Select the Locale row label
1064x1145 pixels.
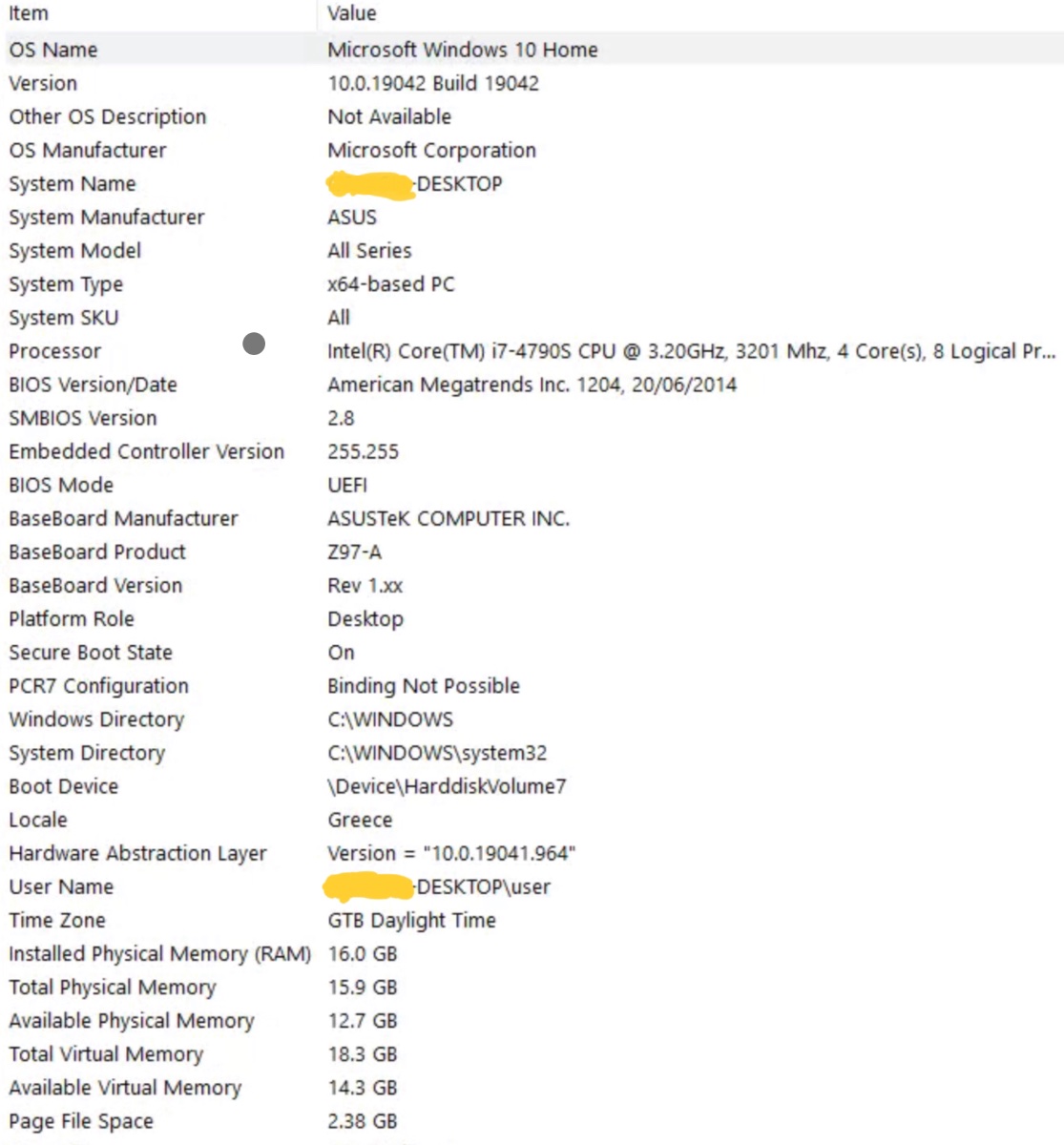38,820
